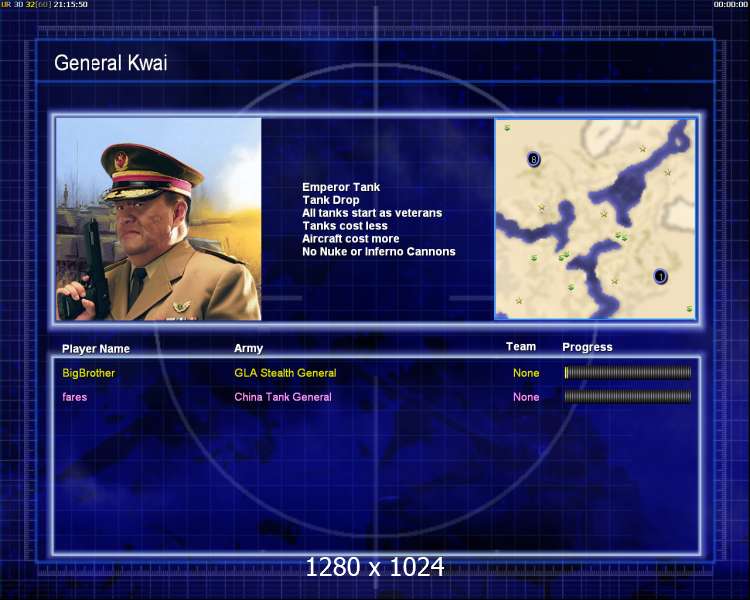
Task: Select start position marker 1 on map
Action: tap(660, 276)
